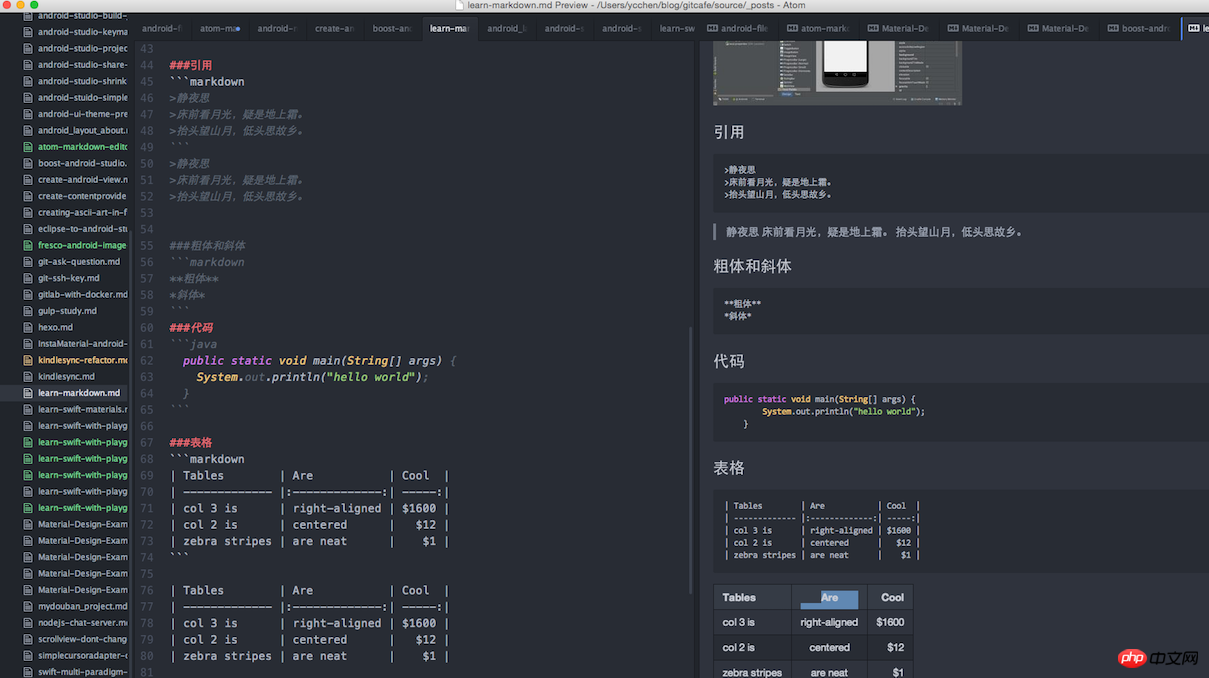Click the 粗体和斜体 heading in preview
Viewport: 1209px width, 678px height.
pos(752,266)
